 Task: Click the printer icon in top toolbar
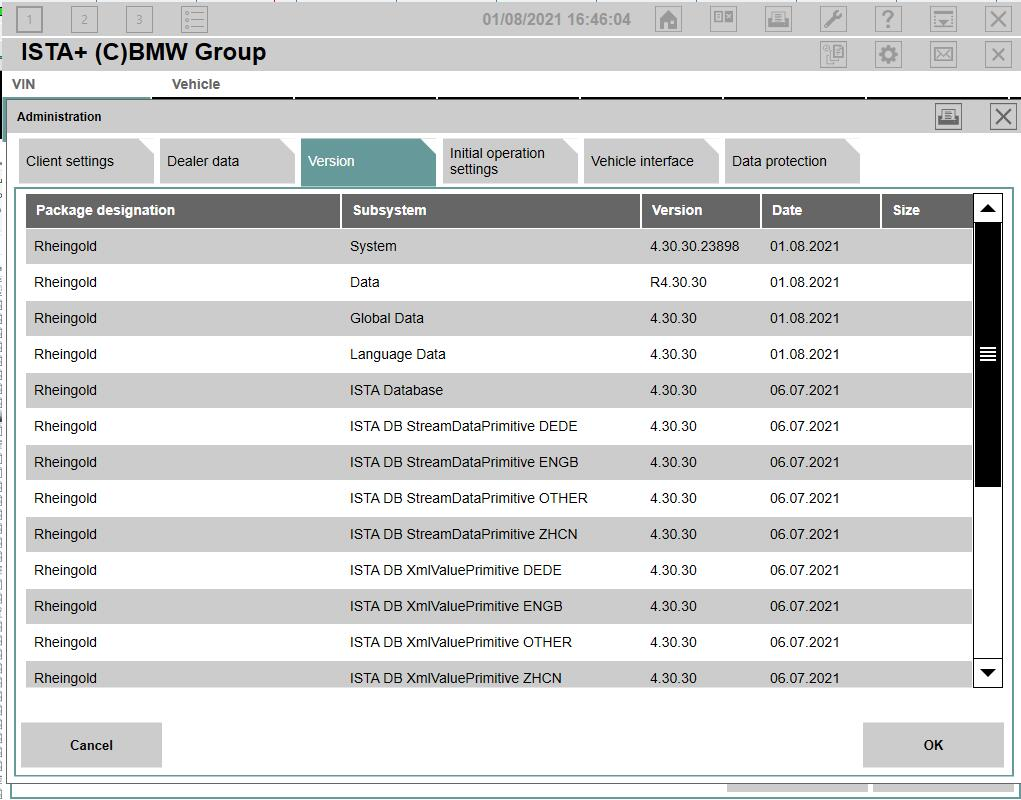click(778, 19)
